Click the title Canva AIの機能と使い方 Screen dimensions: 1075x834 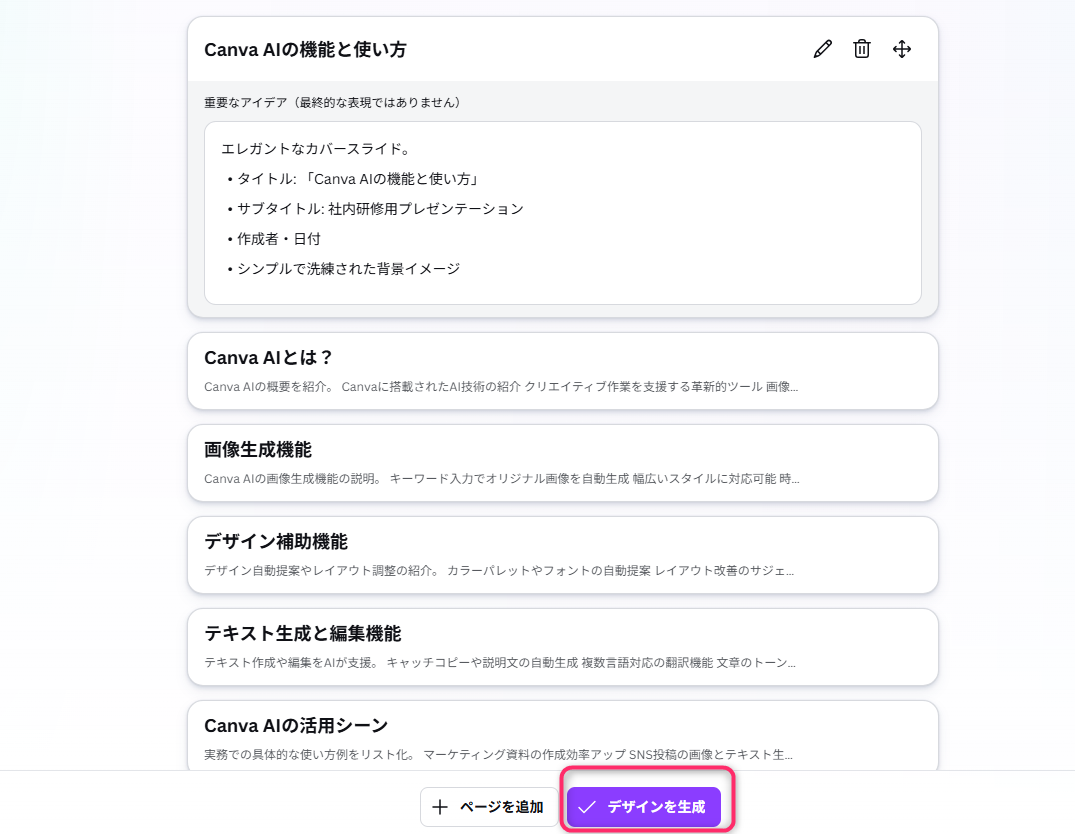tap(305, 47)
